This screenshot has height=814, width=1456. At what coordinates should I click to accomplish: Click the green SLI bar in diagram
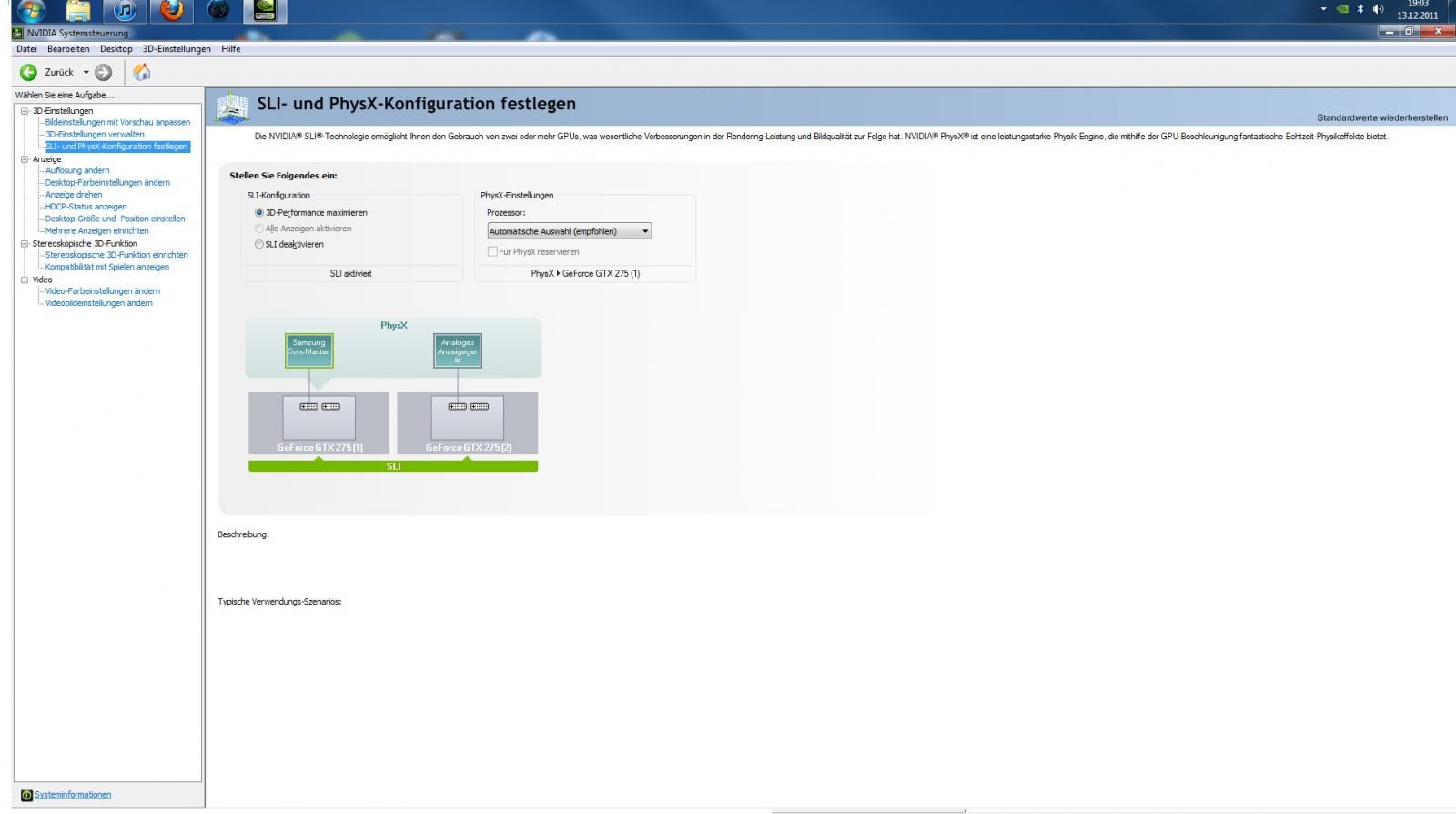coord(393,466)
